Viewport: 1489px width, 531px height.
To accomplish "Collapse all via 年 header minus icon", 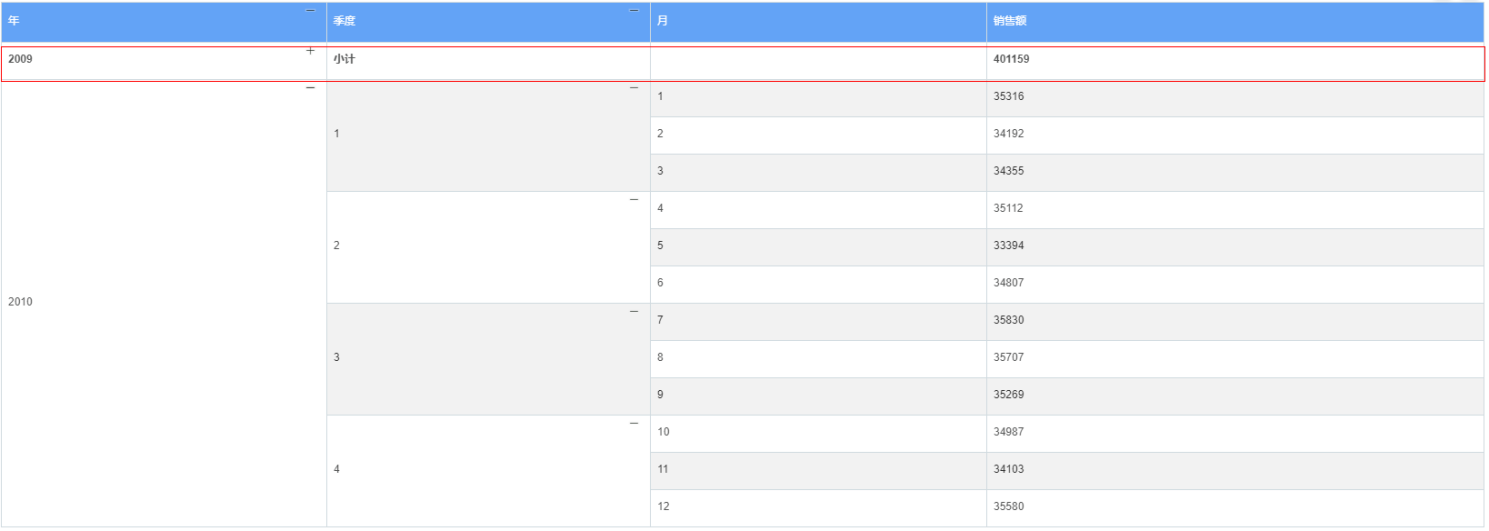I will (310, 11).
